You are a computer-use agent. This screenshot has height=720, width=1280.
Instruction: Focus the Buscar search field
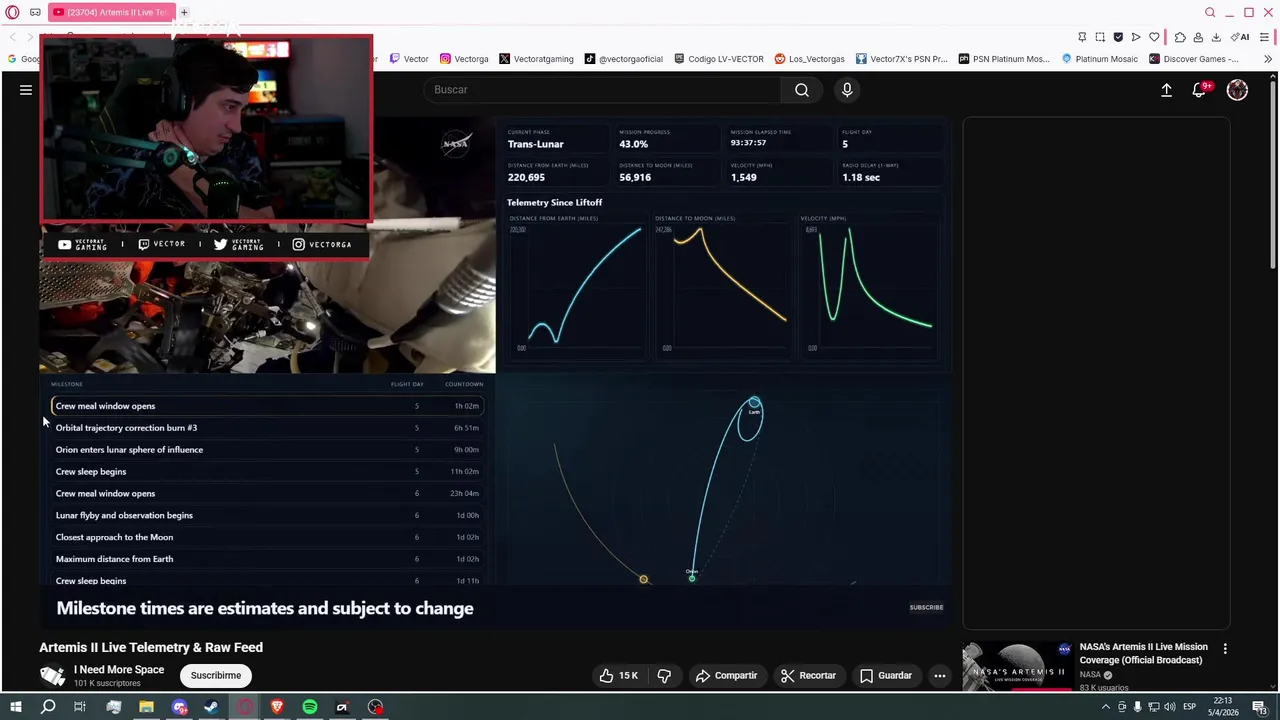[x=602, y=90]
